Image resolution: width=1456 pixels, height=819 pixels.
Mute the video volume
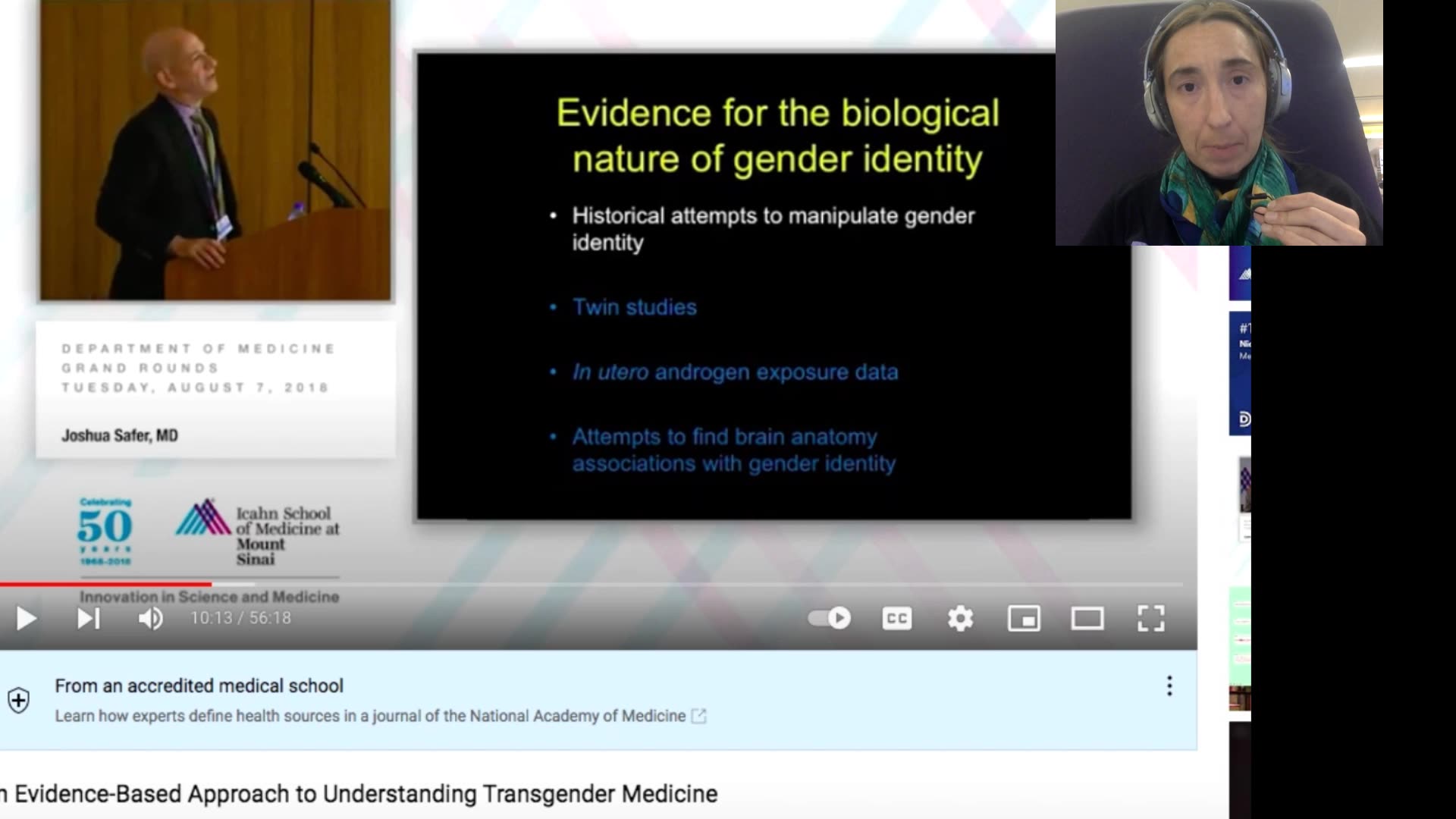150,619
